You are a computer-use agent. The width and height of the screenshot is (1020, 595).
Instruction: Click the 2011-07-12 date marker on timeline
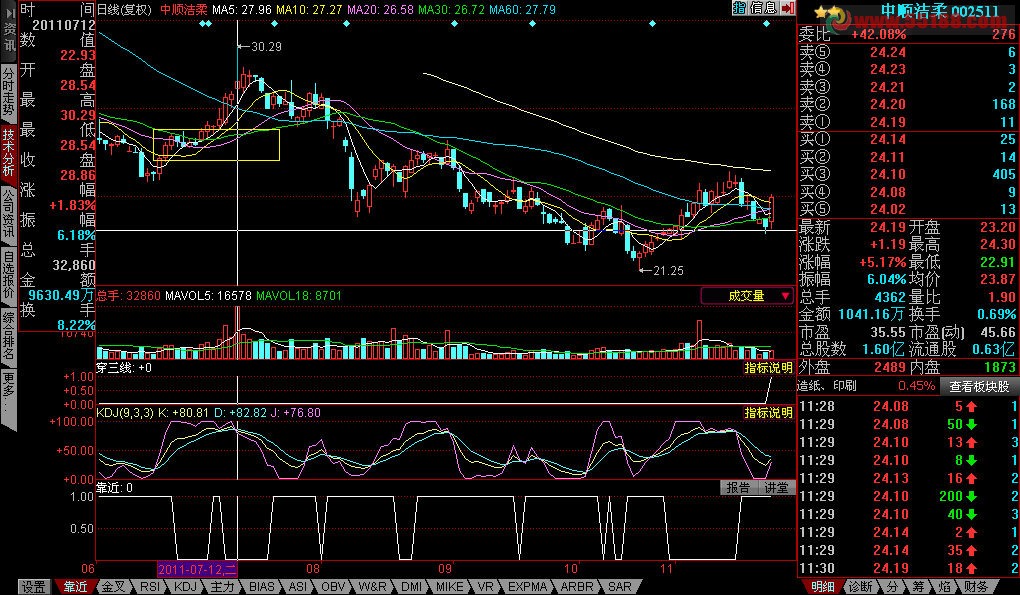click(x=198, y=570)
